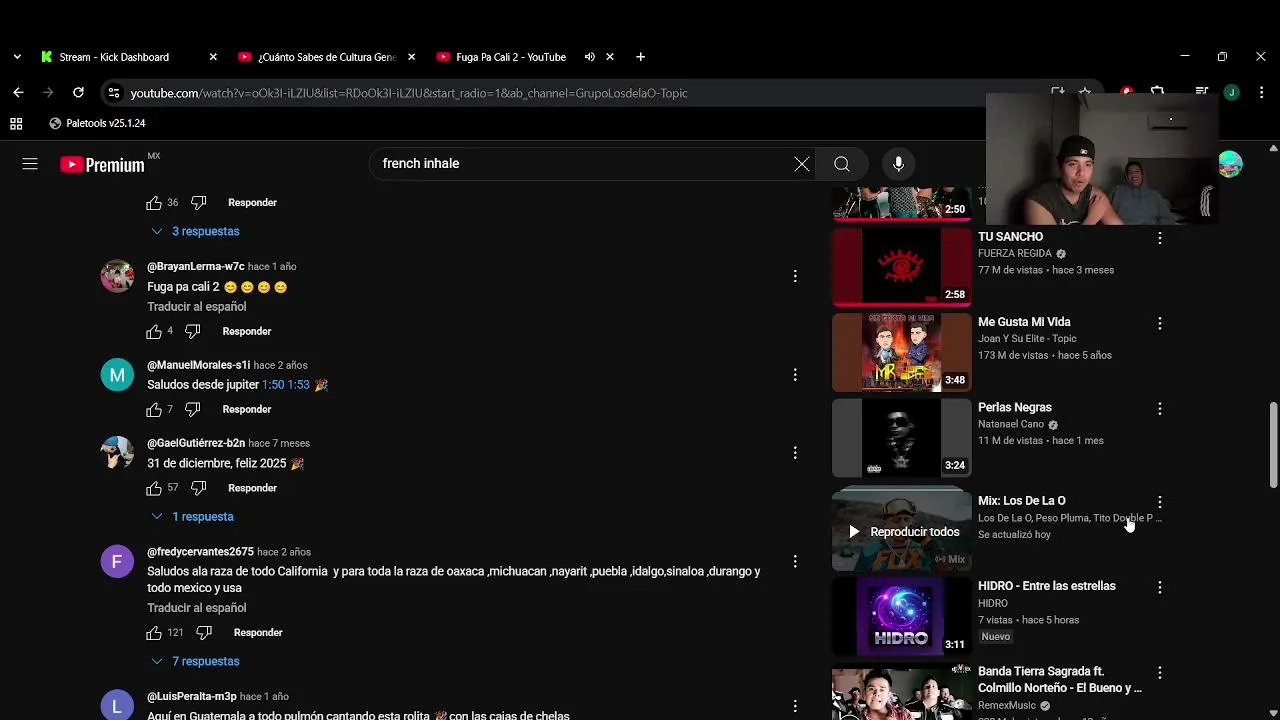This screenshot has height=720, width=1280.
Task: Jump to timestamp 1:53 in comment
Action: [x=298, y=385]
